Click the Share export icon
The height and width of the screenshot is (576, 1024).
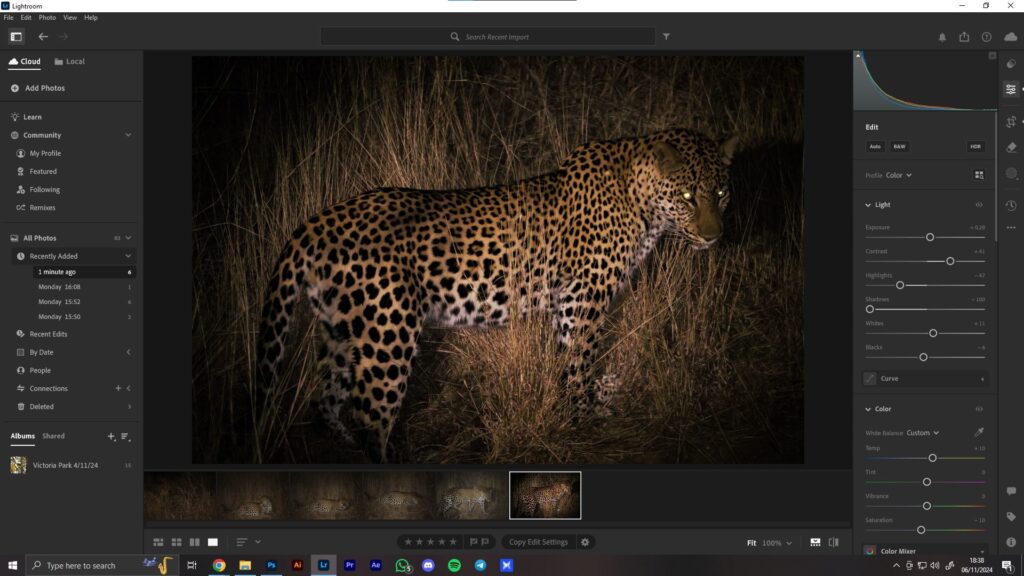(x=964, y=37)
